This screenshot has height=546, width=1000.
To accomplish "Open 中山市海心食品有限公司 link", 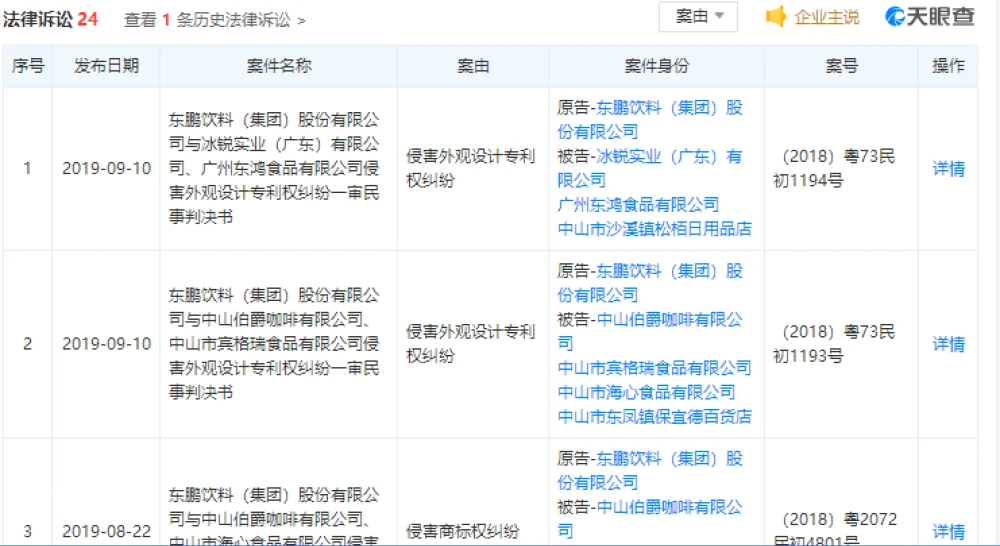I will tap(646, 392).
